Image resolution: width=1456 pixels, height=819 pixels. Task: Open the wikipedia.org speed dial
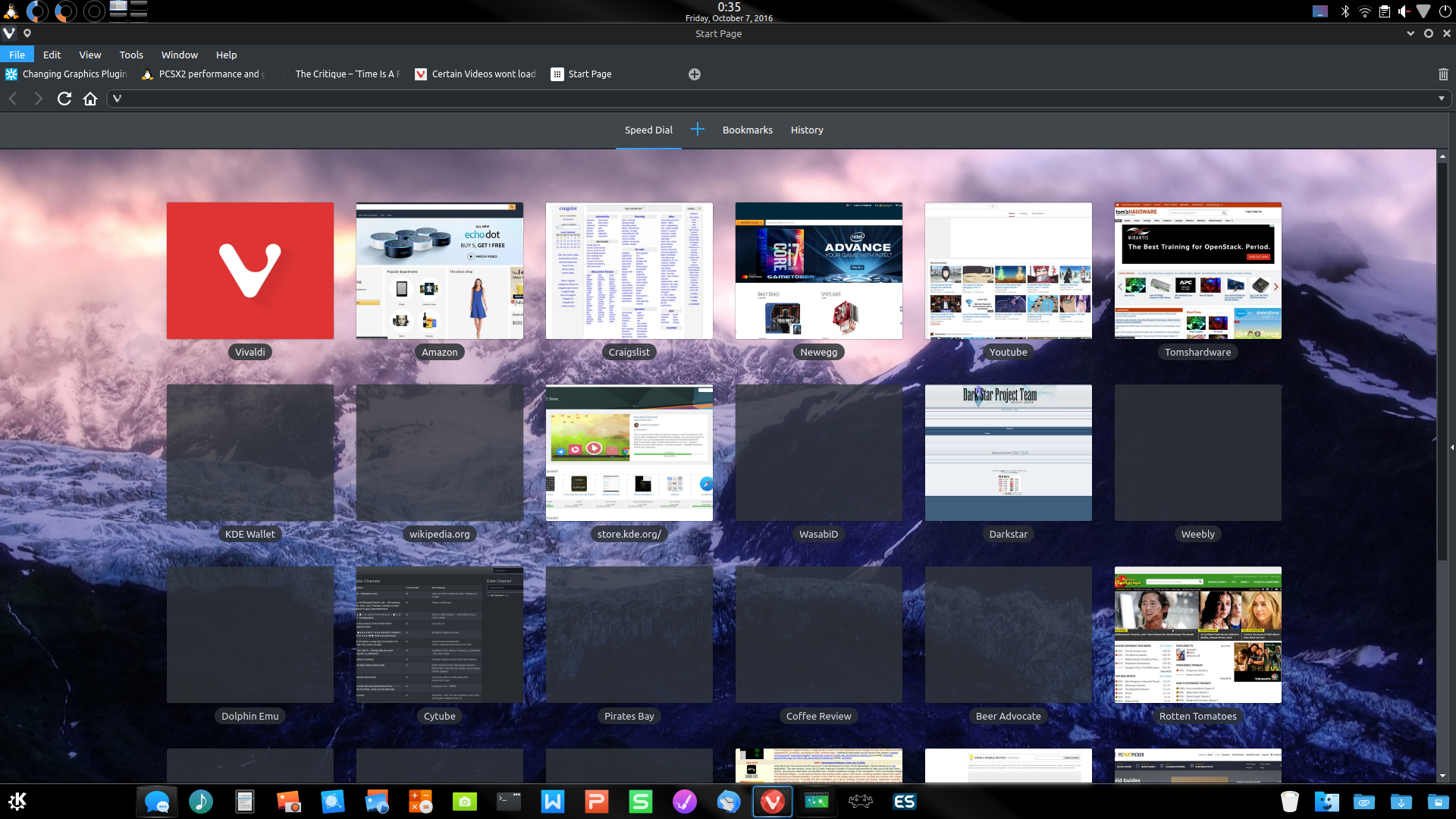[440, 453]
